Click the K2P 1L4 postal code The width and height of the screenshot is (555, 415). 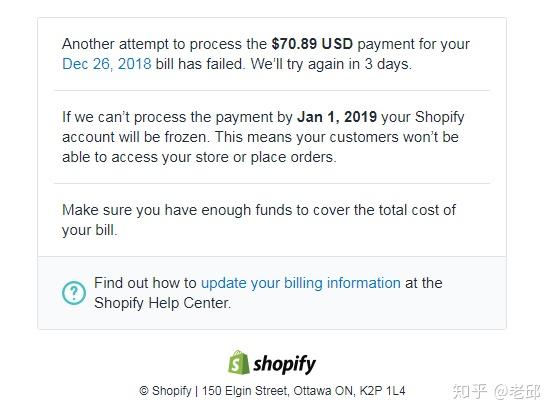point(382,391)
